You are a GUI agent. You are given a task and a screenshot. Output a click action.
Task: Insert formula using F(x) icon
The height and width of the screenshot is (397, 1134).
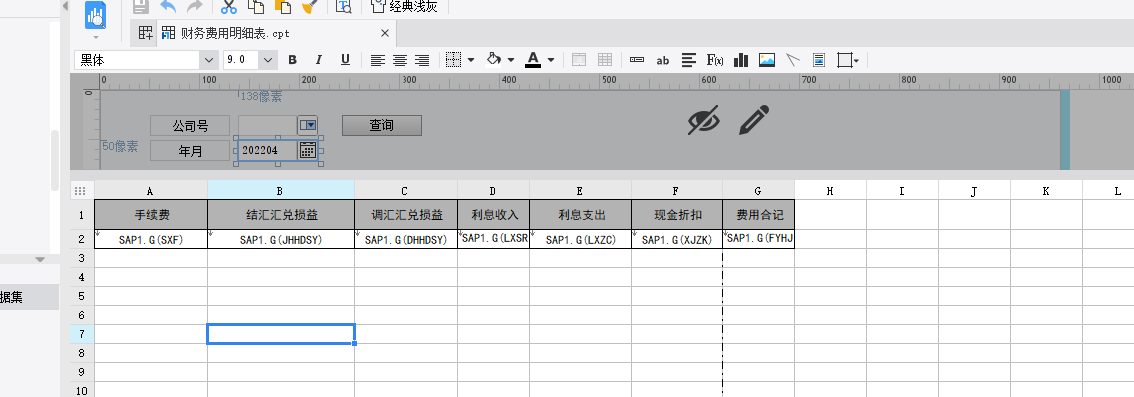pyautogui.click(x=715, y=60)
